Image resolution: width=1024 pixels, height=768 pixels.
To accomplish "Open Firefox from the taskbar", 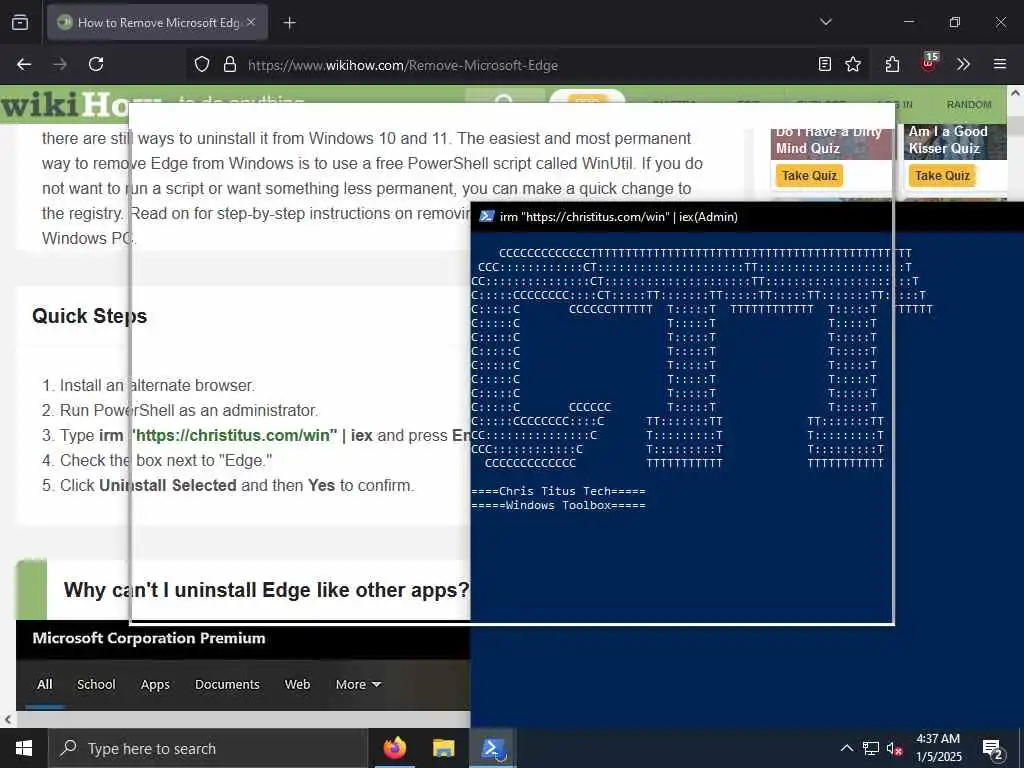I will point(394,748).
